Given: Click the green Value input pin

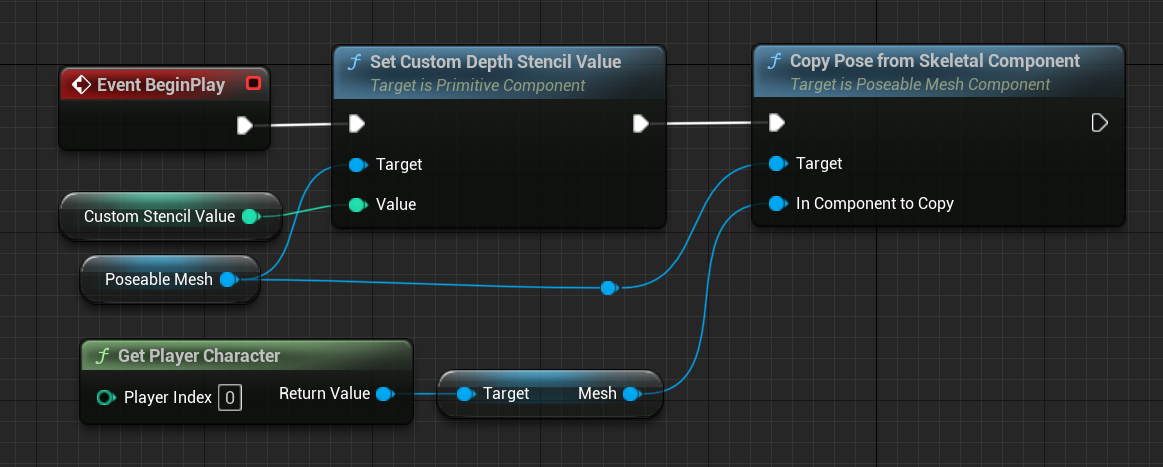Looking at the screenshot, I should coord(357,204).
